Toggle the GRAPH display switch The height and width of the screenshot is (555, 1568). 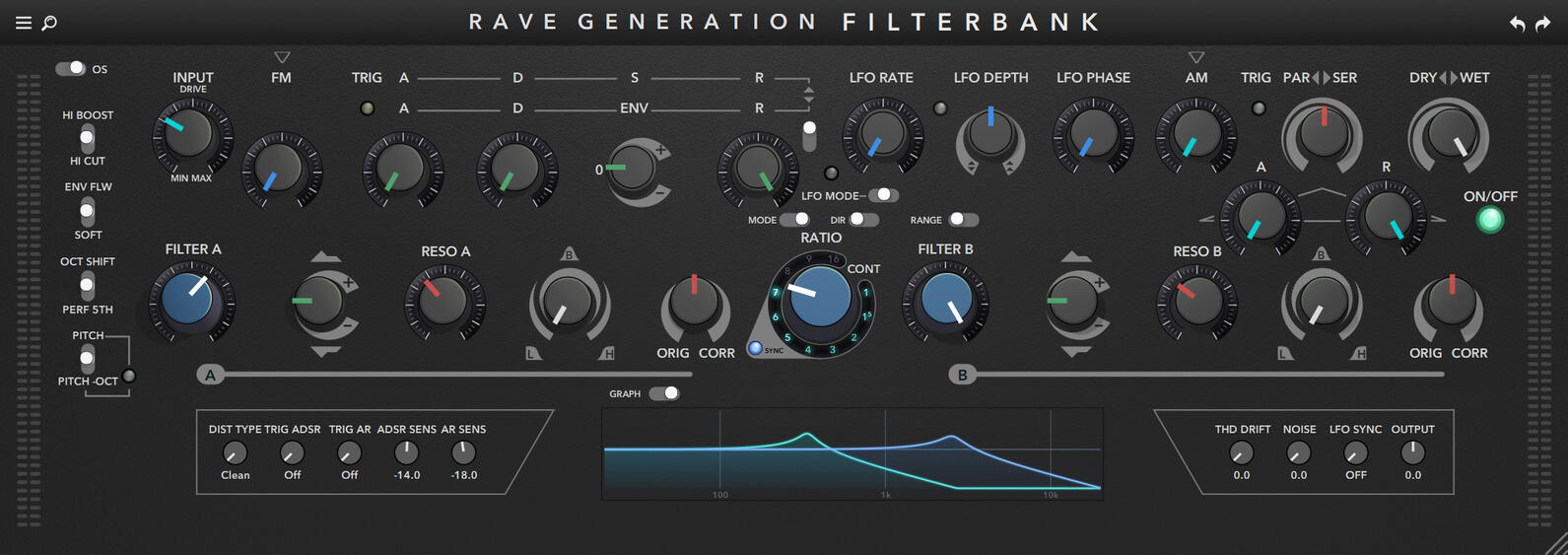tap(664, 393)
